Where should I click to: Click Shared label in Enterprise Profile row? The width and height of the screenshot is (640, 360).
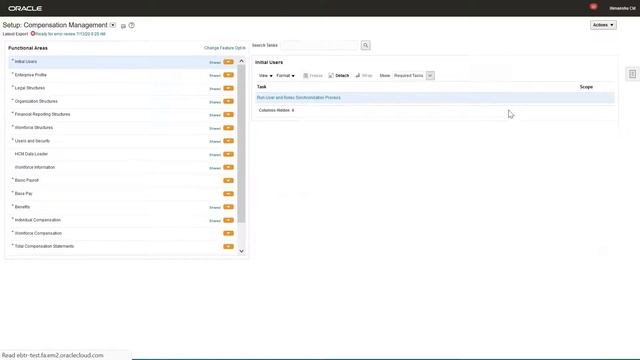(215, 76)
